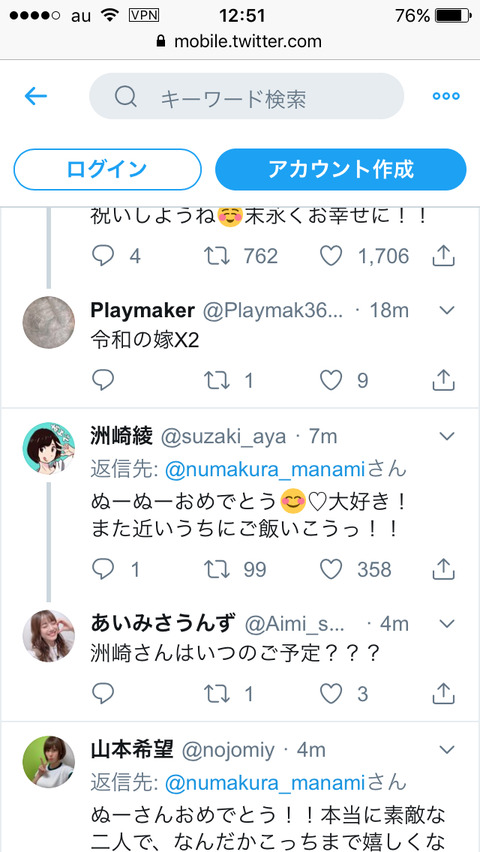
Task: Tap the ログイン button
Action: click(107, 169)
